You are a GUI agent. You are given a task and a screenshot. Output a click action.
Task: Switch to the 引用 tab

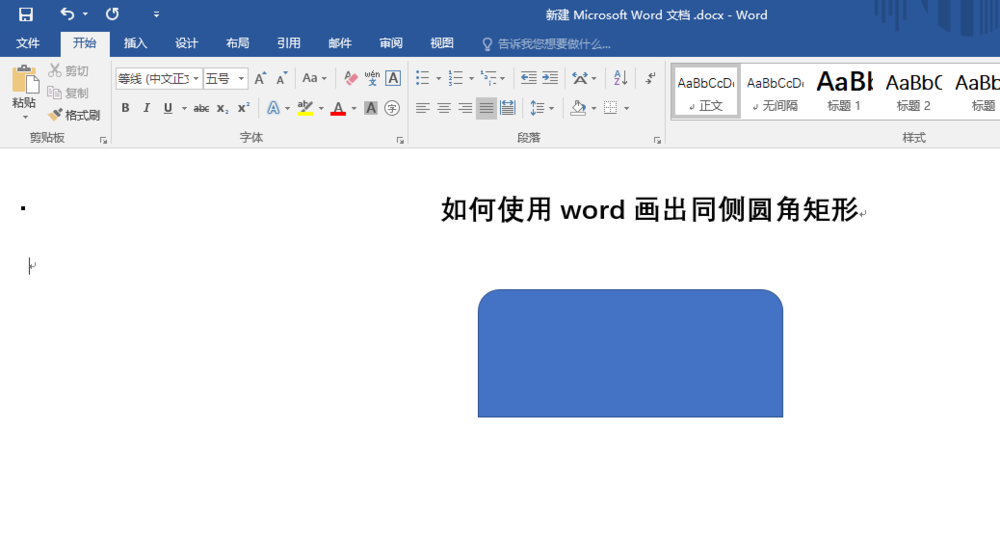288,43
